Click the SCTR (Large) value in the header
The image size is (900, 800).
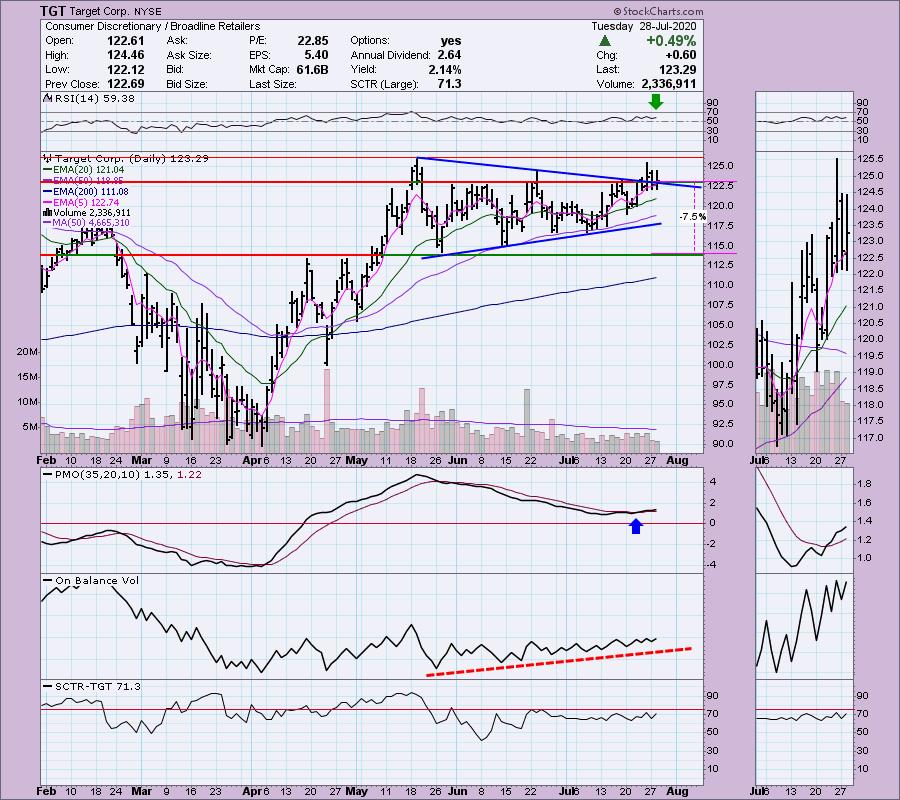(449, 84)
